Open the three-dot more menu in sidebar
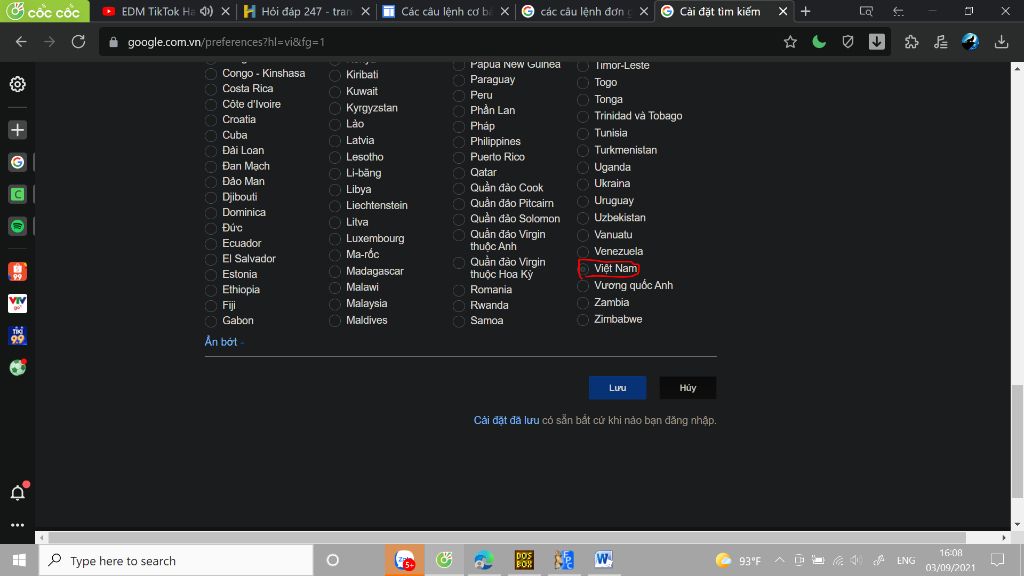Screen dimensions: 1024x576 click(18, 525)
